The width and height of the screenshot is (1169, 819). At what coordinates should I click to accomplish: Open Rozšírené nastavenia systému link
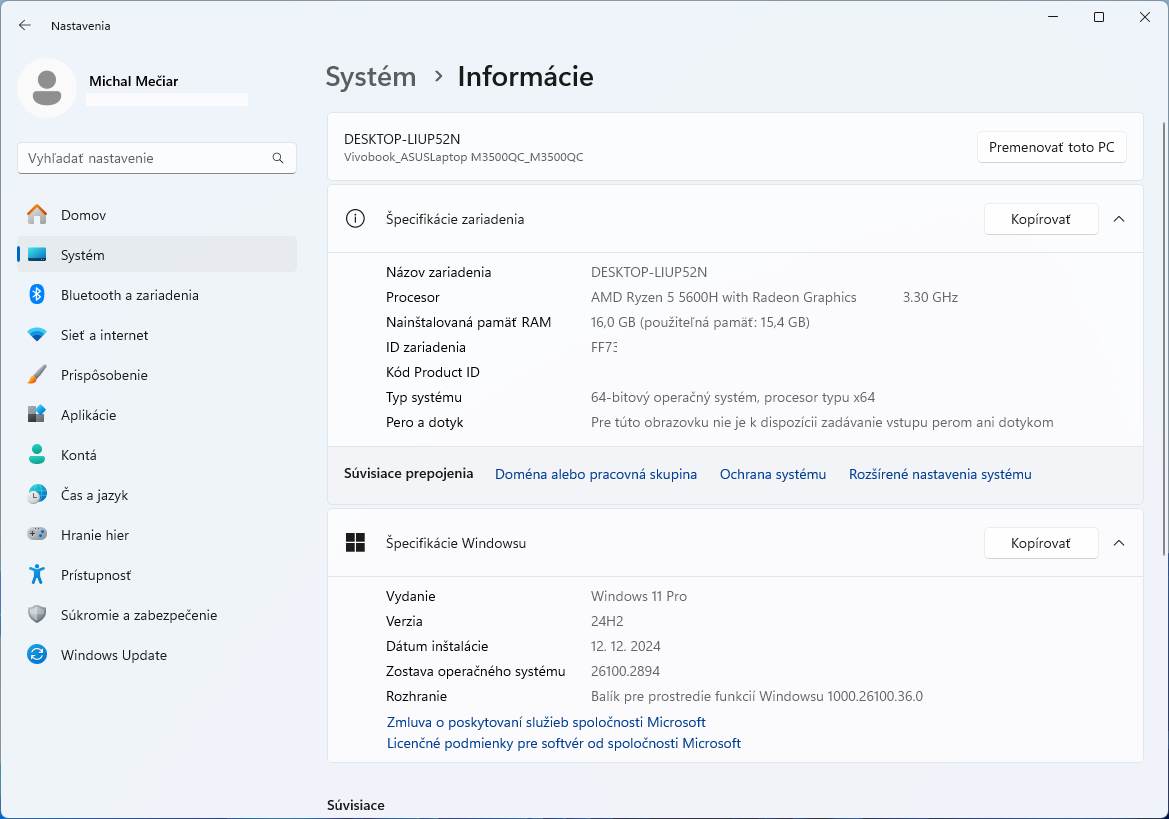click(940, 474)
